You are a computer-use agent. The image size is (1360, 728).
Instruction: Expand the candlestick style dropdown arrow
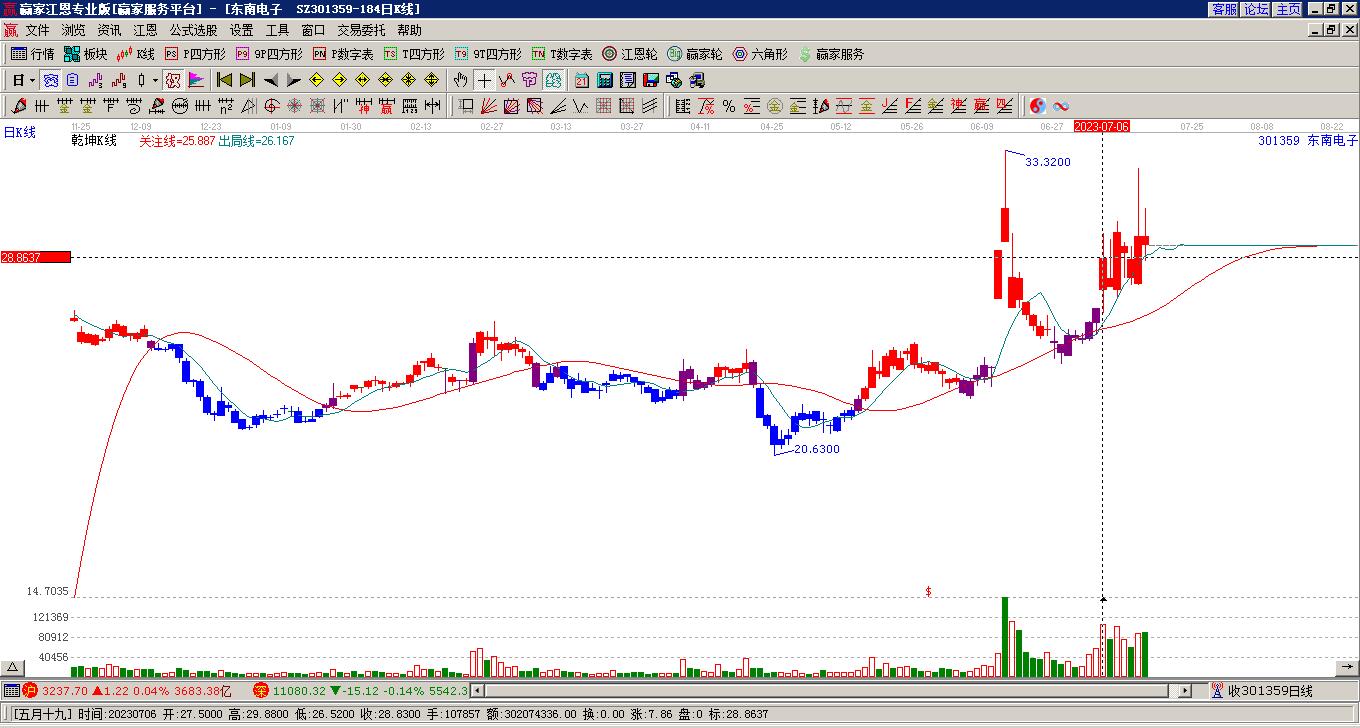(155, 80)
